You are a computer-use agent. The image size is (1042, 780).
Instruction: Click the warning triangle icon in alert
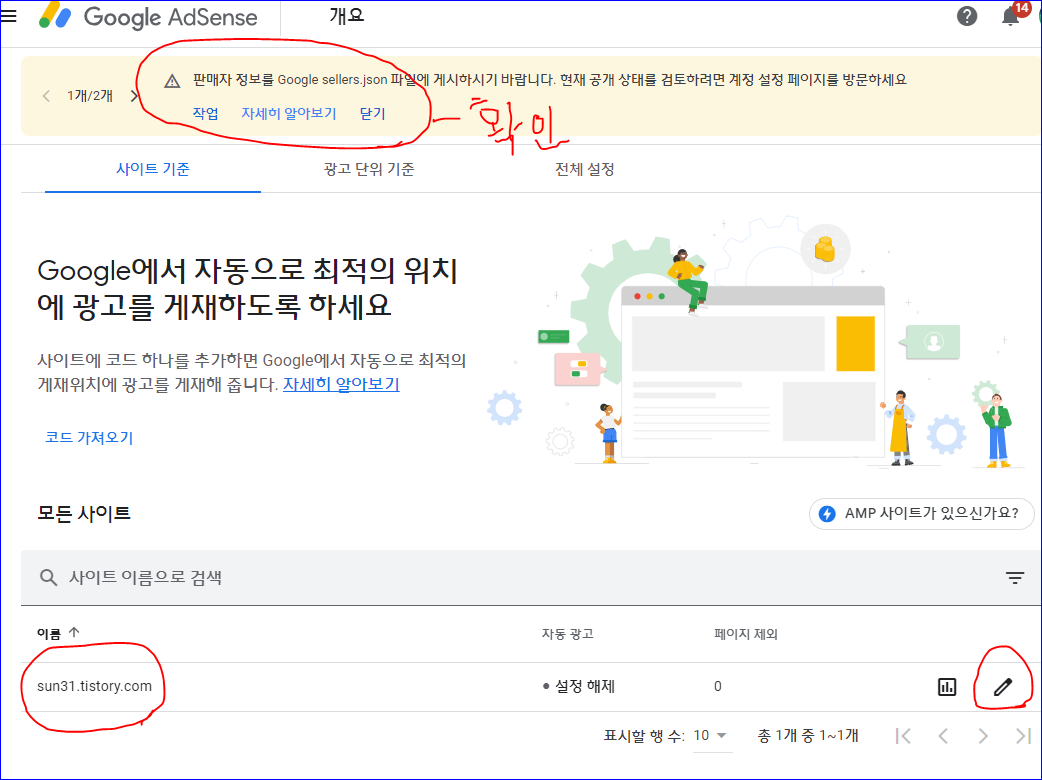[x=172, y=81]
